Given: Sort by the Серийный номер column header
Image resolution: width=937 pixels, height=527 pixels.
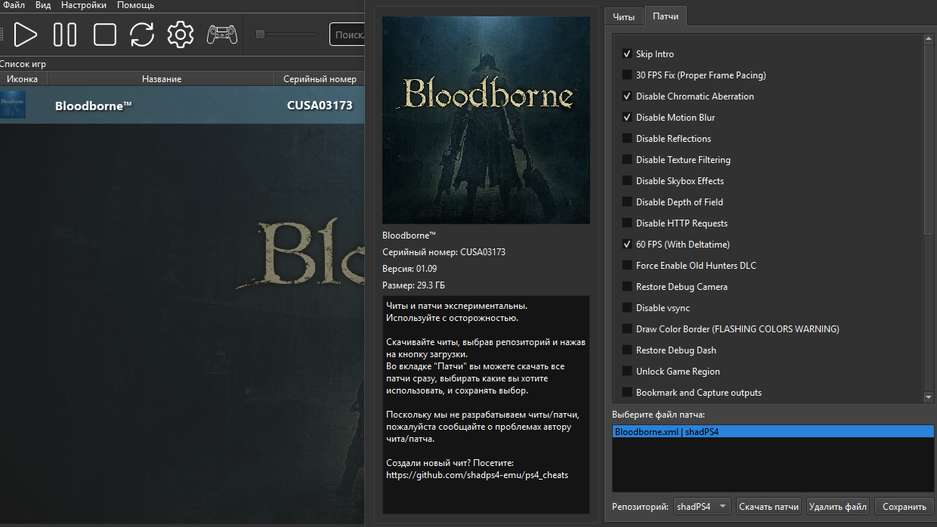Looking at the screenshot, I should [320, 79].
